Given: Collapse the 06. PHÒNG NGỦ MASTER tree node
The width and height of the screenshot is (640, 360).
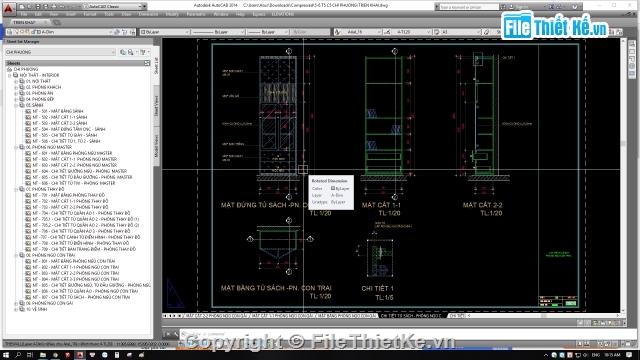Looking at the screenshot, I should pyautogui.click(x=16, y=147).
